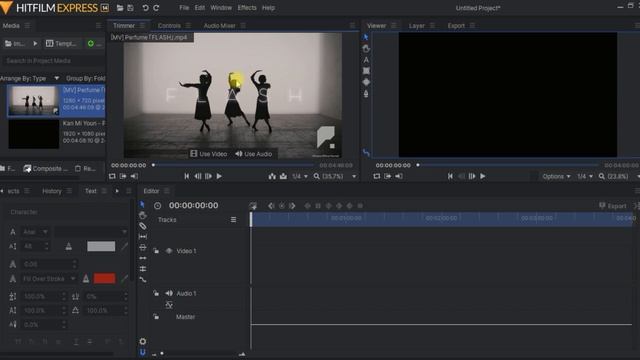Toggle Video 1 track visibility eye
The image size is (640, 360).
(x=169, y=251)
